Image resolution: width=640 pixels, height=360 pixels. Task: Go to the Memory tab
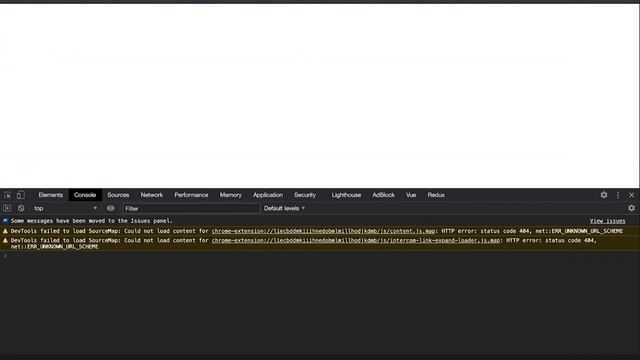230,195
